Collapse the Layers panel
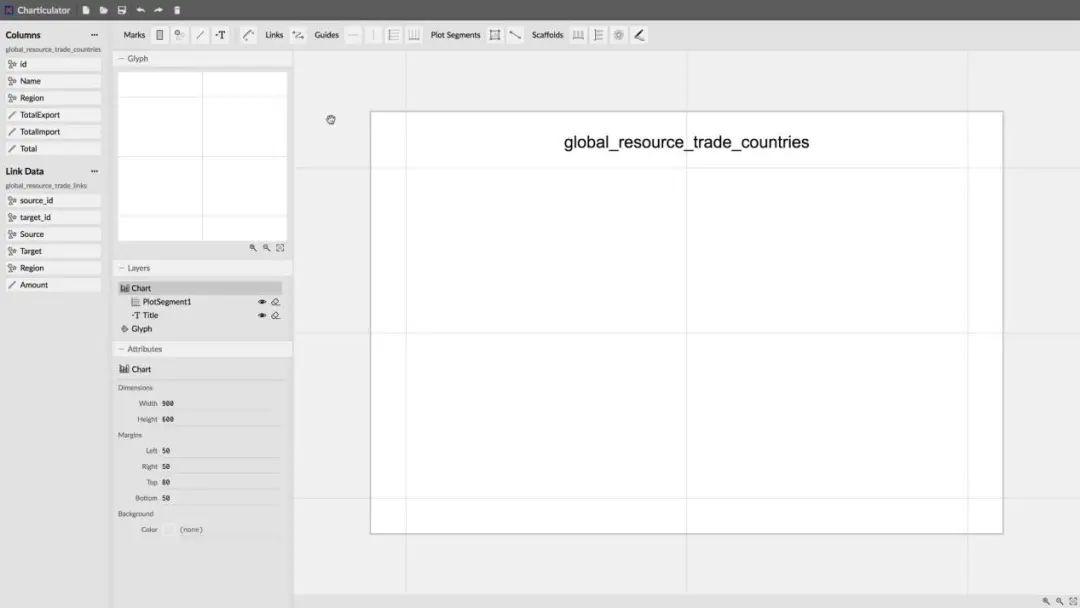This screenshot has width=1080, height=608. click(122, 268)
